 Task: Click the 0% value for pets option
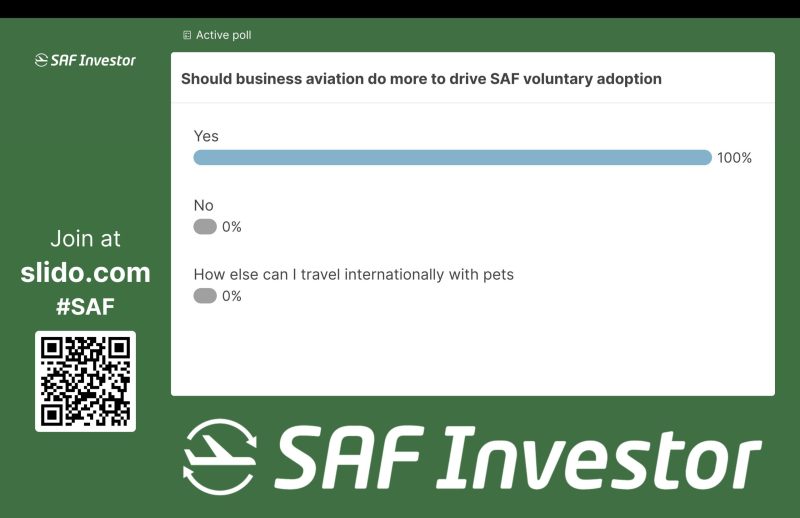(x=232, y=296)
